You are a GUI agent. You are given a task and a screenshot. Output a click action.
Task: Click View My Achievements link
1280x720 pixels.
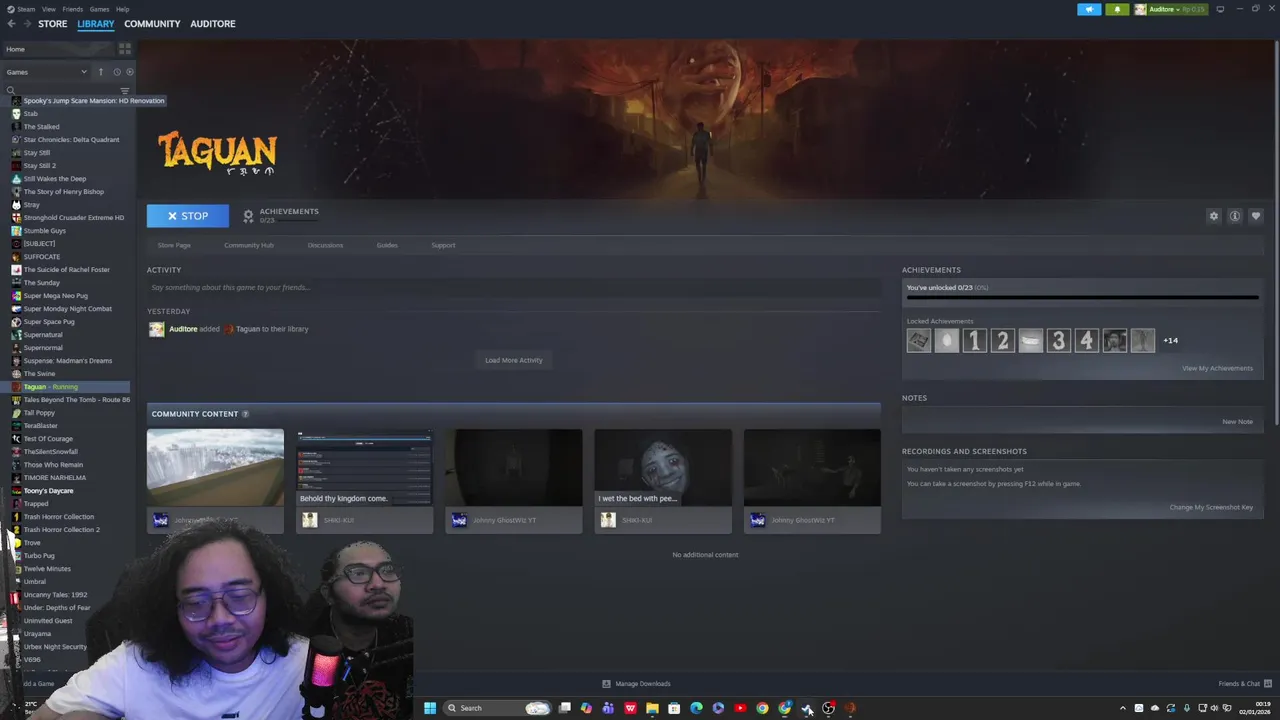(1217, 368)
